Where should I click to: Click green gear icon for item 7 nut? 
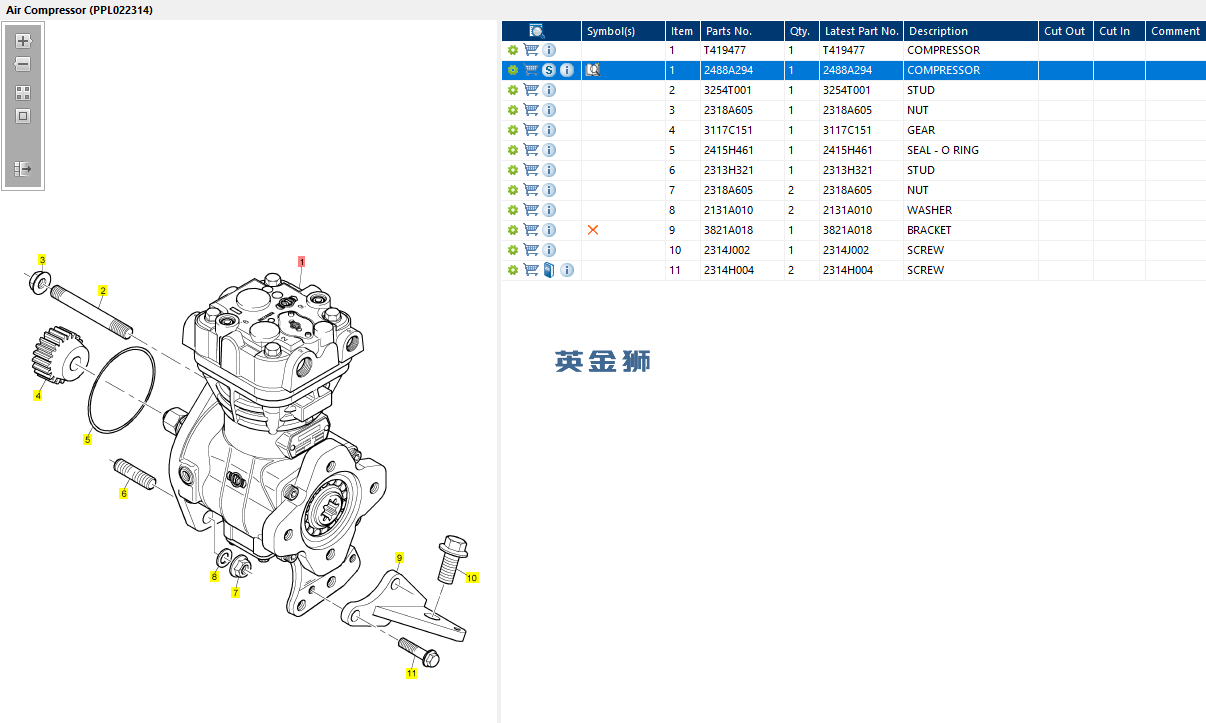(513, 190)
